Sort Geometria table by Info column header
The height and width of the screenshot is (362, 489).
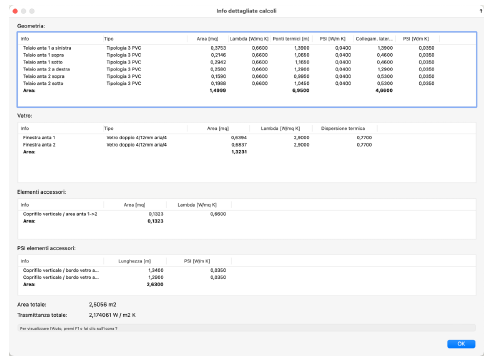pos(60,39)
